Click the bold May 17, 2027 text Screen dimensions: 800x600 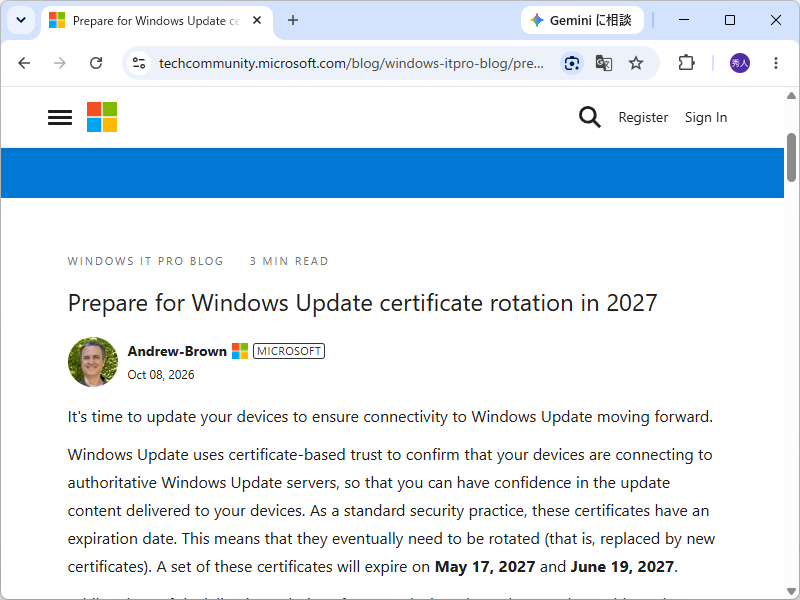tap(485, 567)
